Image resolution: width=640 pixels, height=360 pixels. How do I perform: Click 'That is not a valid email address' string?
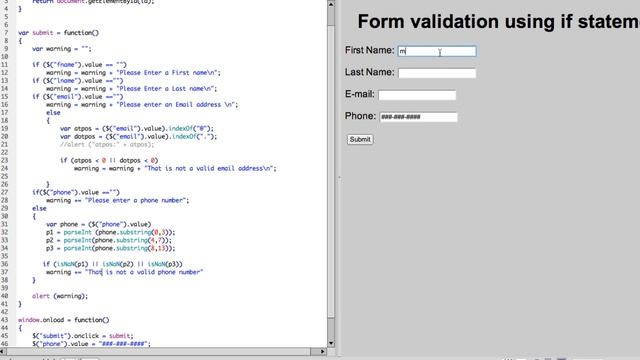click(x=210, y=168)
